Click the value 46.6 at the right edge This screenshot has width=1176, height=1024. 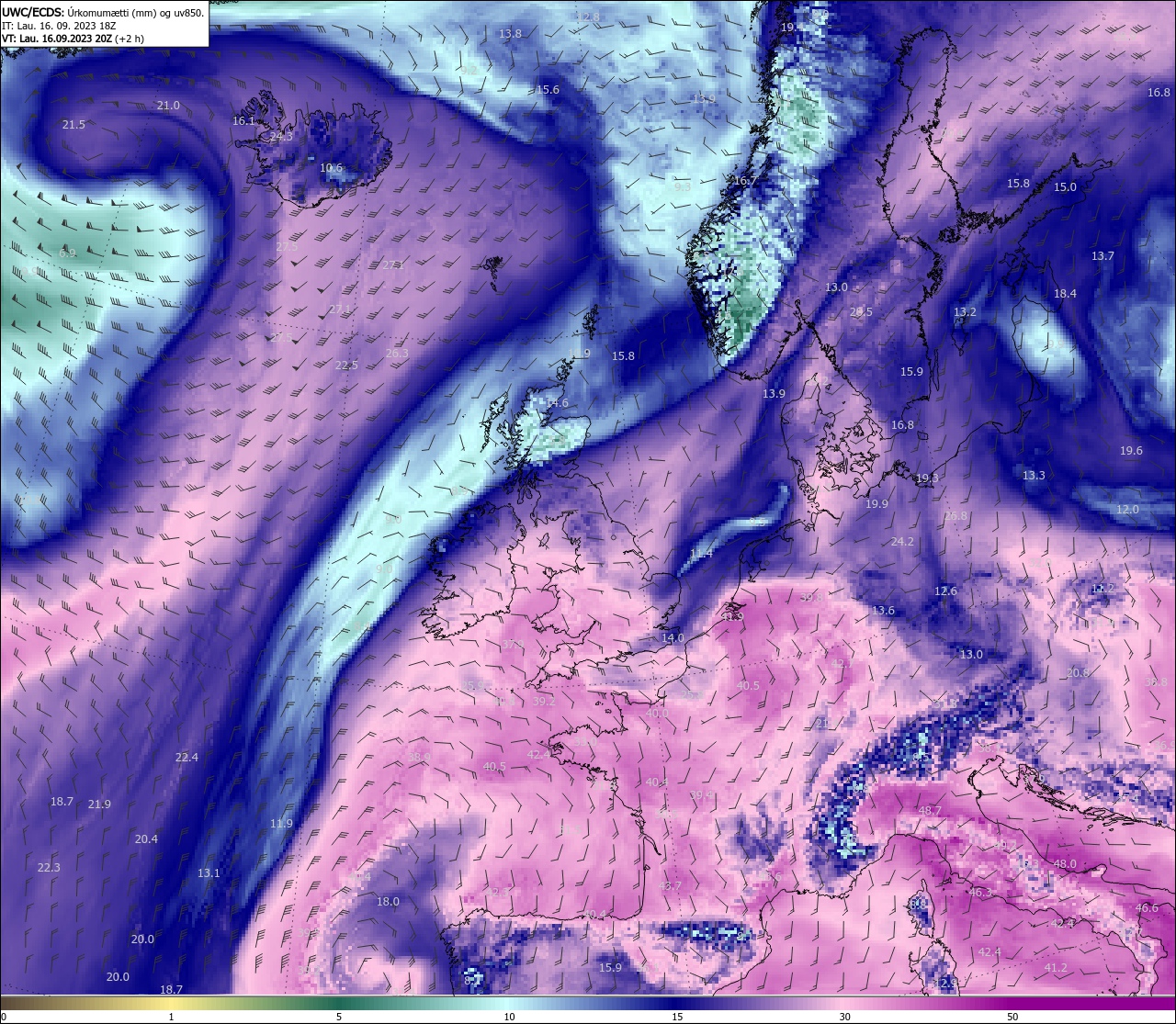pos(1147,908)
